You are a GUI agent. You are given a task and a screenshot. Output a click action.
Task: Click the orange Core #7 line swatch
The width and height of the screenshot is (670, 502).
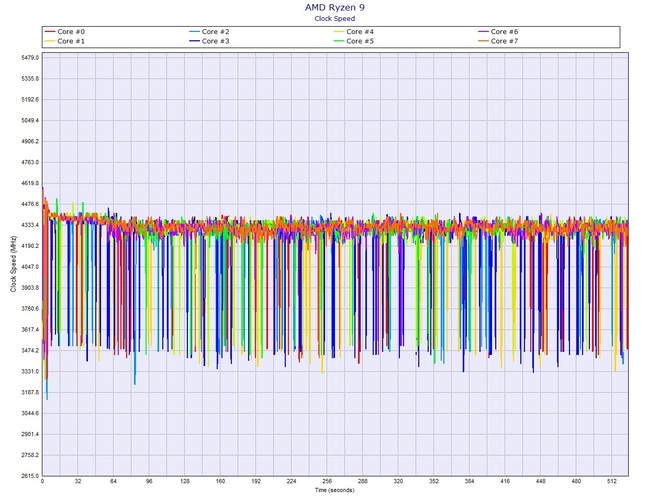[x=483, y=41]
